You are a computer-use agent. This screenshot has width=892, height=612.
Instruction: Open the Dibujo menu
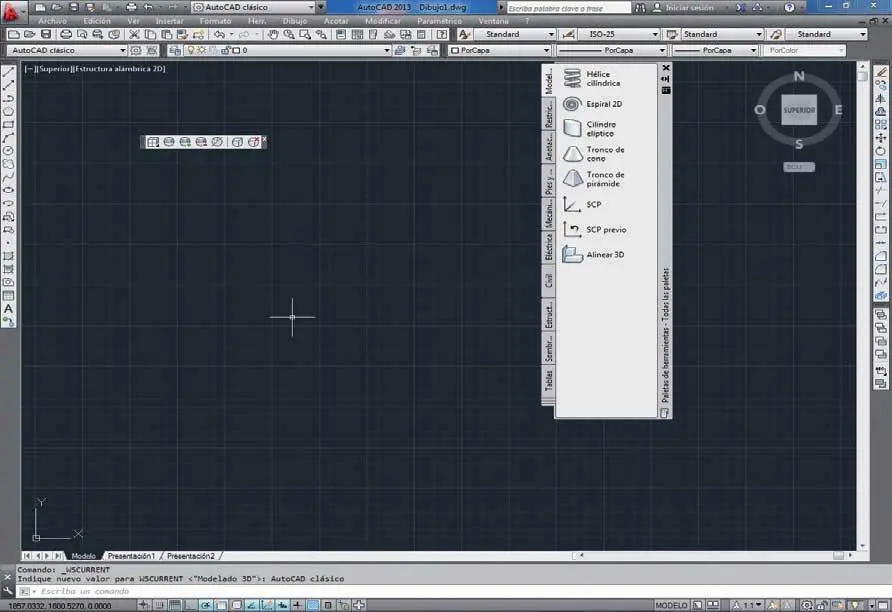[x=295, y=20]
